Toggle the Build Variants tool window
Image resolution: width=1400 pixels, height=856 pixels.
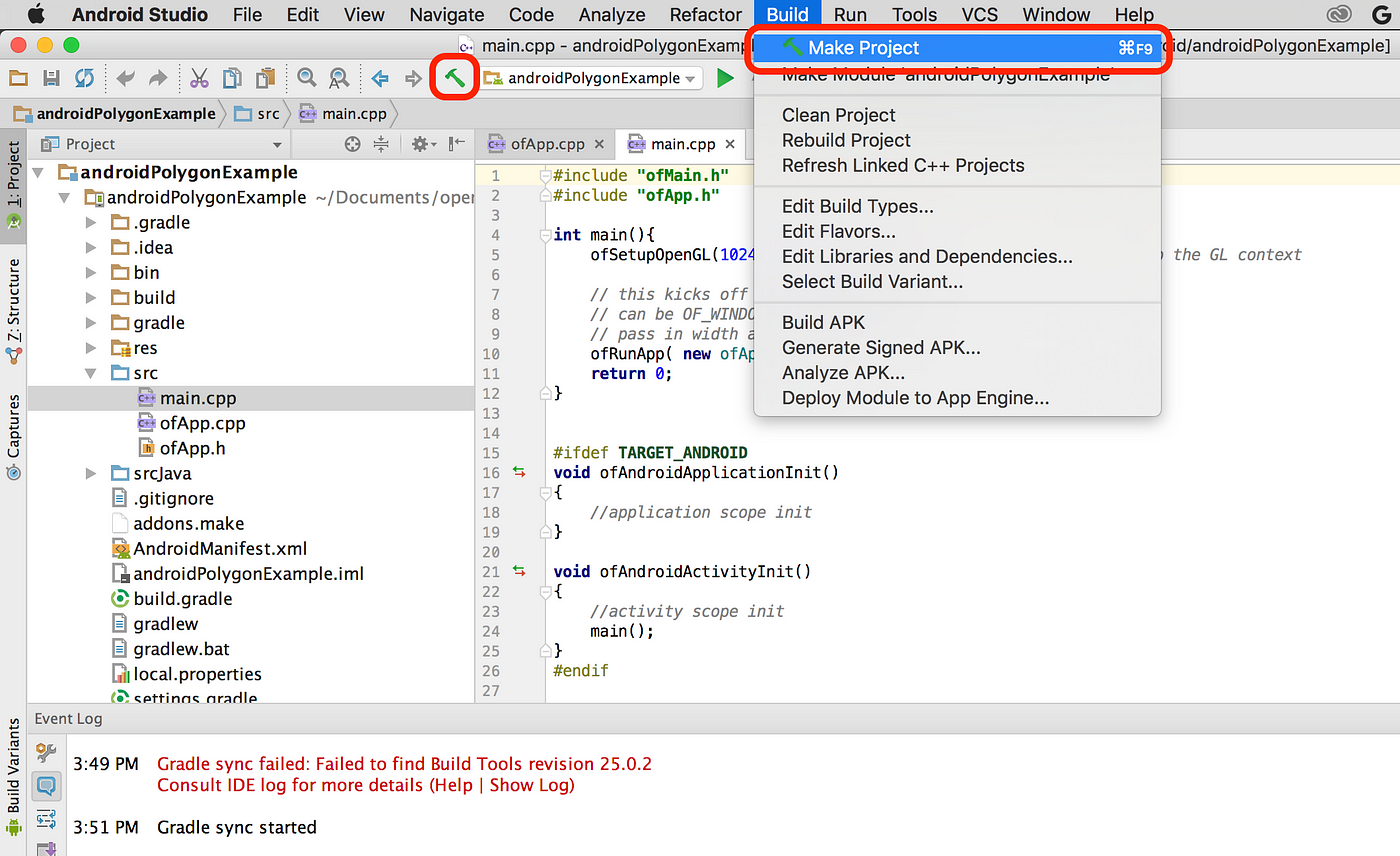13,776
